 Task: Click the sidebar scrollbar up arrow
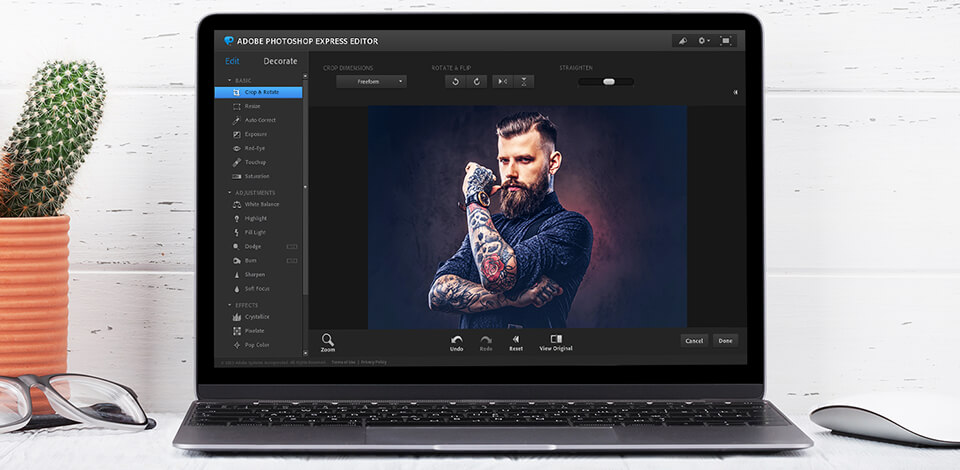(x=306, y=76)
